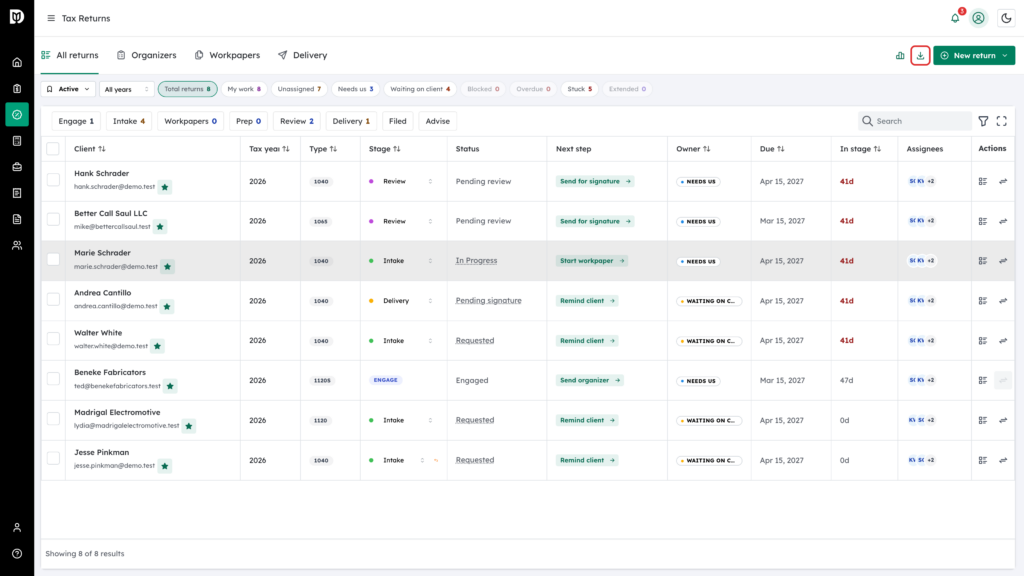Image resolution: width=1024 pixels, height=576 pixels.
Task: Toggle dark mode moon icon
Action: tap(1006, 18)
